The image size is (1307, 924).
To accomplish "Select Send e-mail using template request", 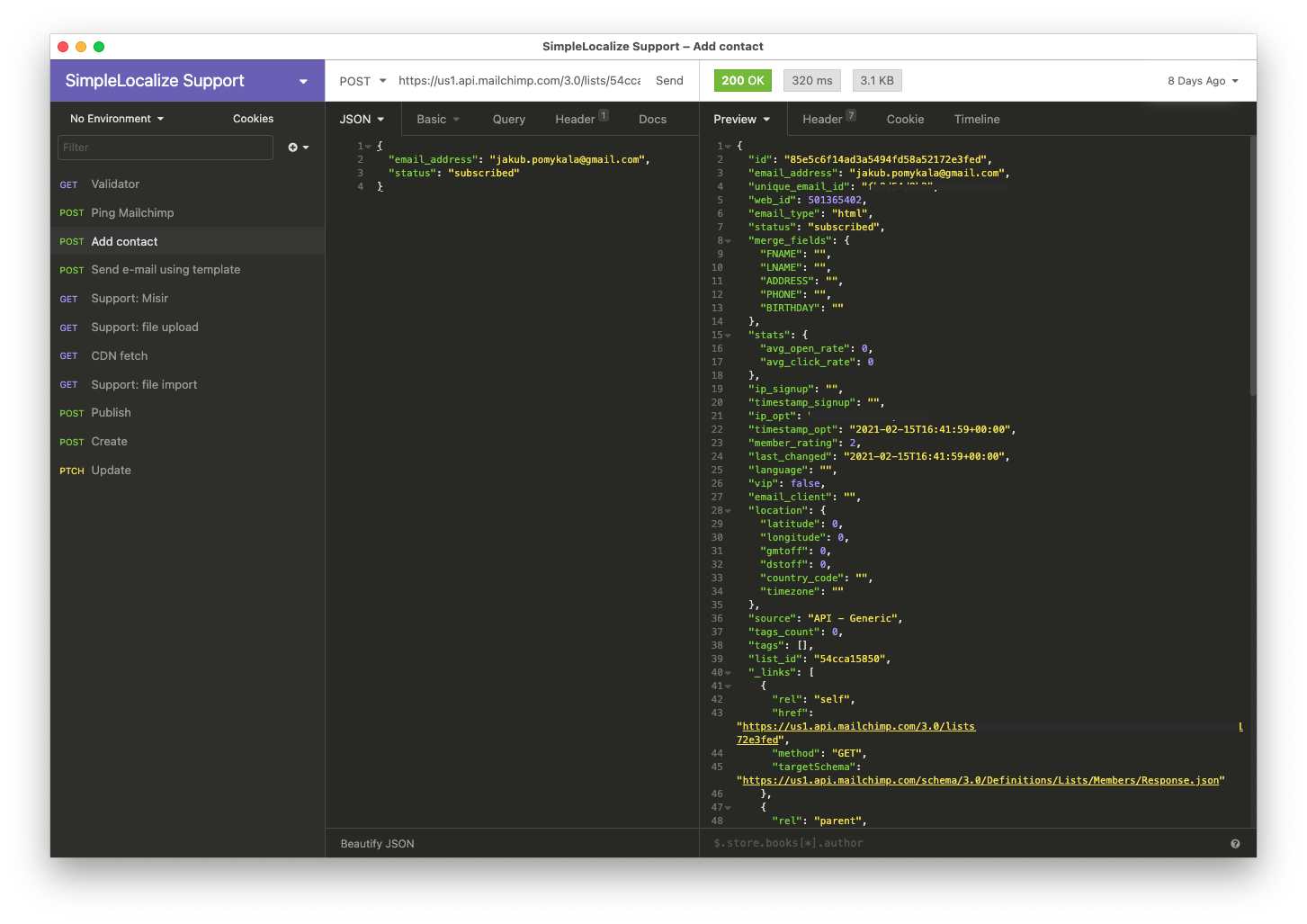I will click(x=187, y=270).
